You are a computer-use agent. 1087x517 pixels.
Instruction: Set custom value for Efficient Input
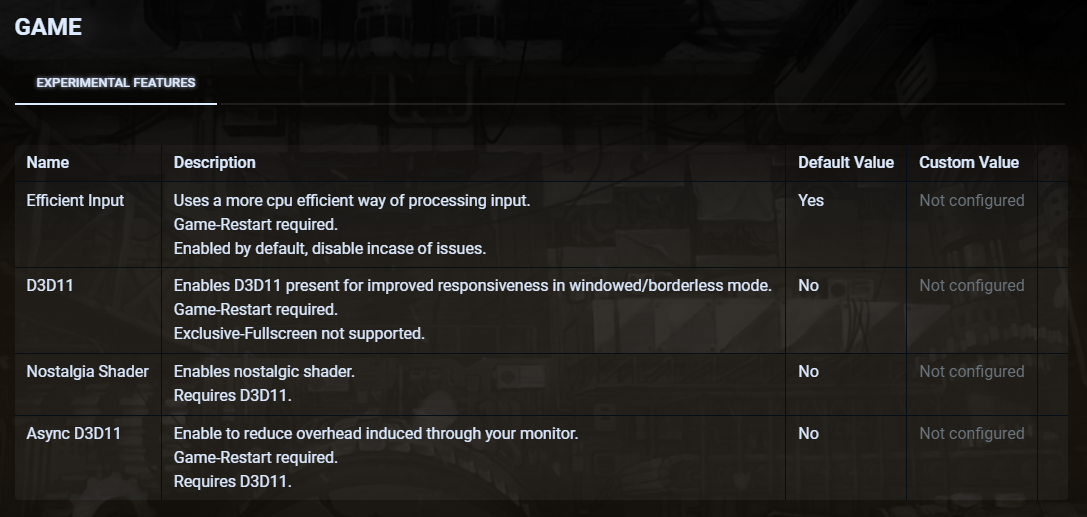click(971, 200)
